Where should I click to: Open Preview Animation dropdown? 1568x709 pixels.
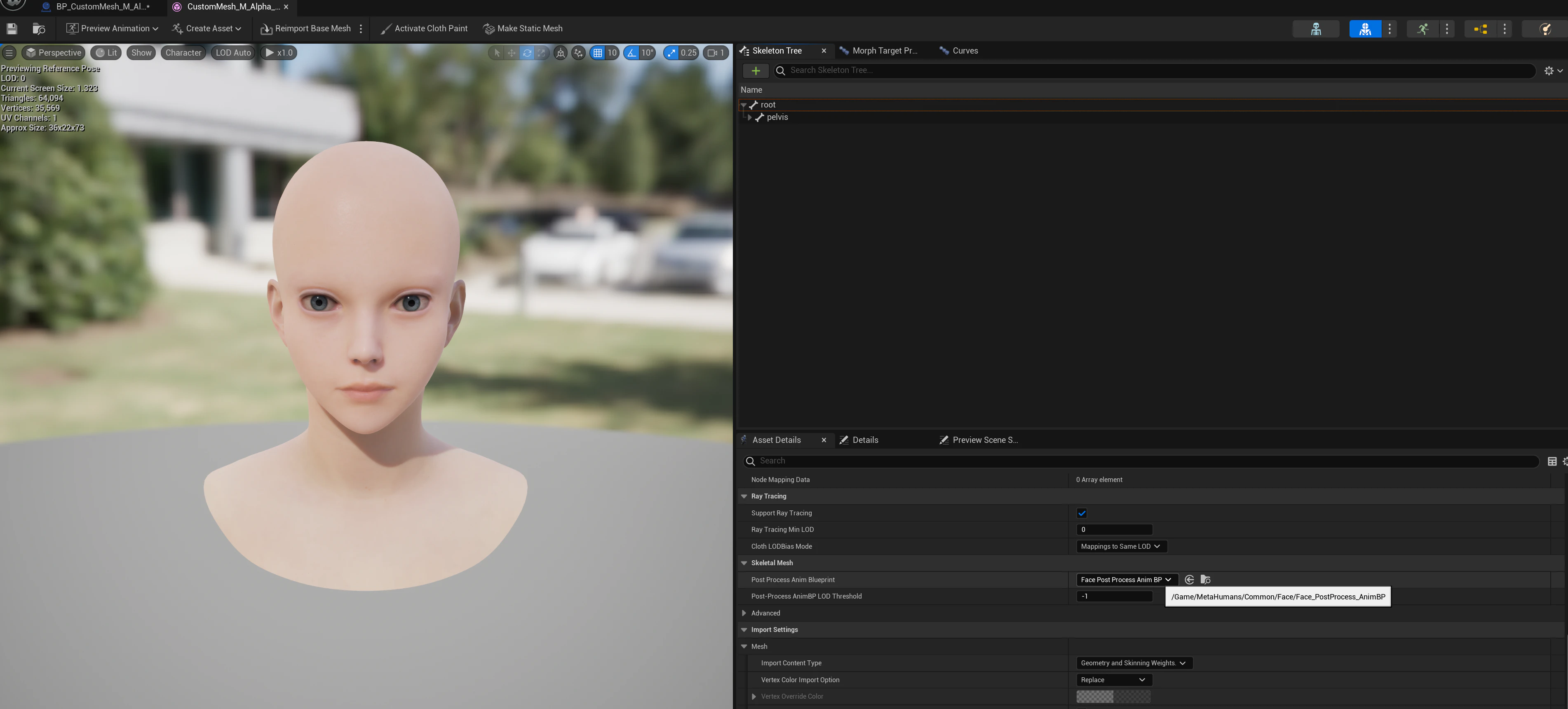[113, 28]
